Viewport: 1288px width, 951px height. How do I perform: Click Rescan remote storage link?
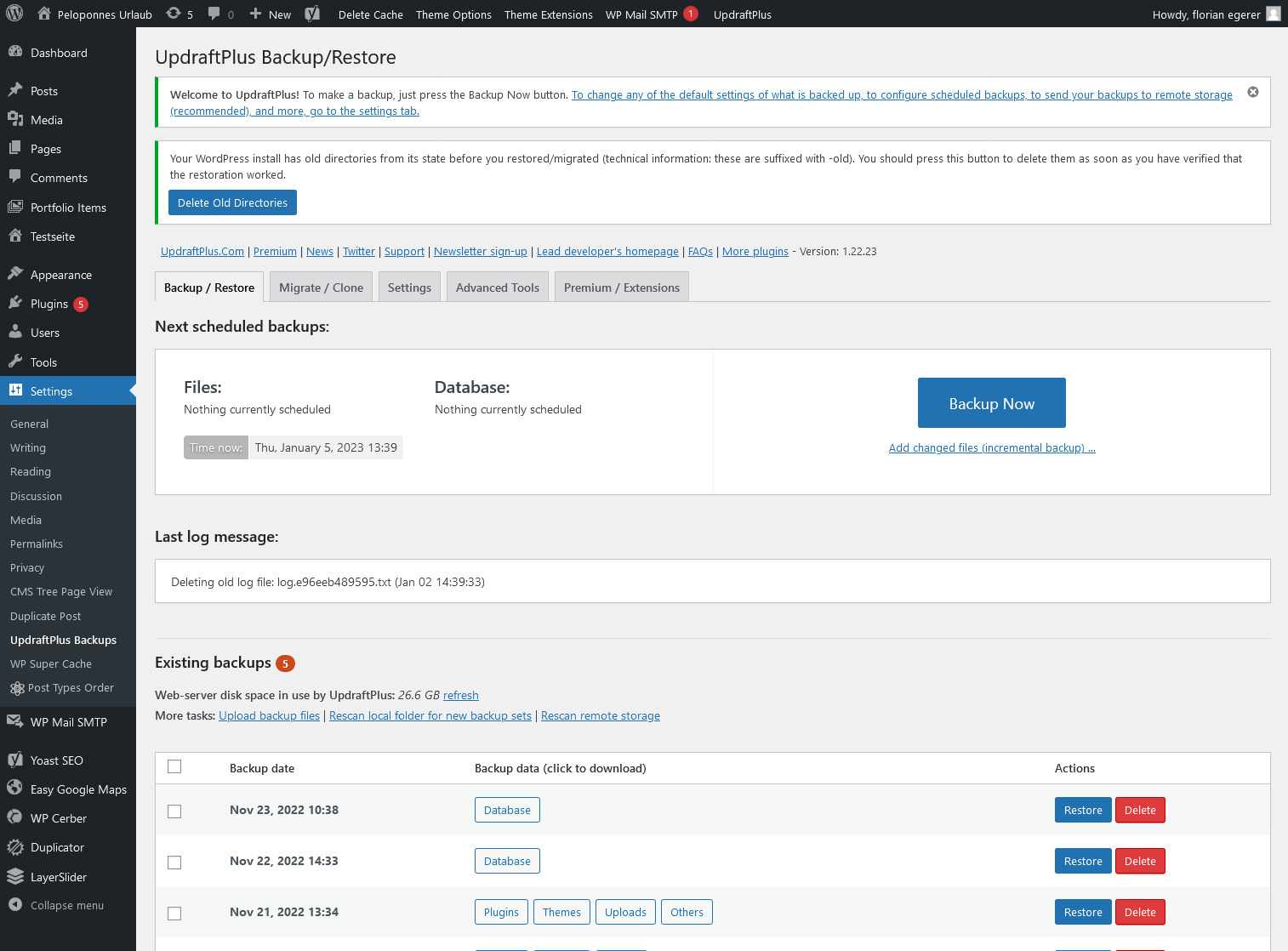click(601, 715)
